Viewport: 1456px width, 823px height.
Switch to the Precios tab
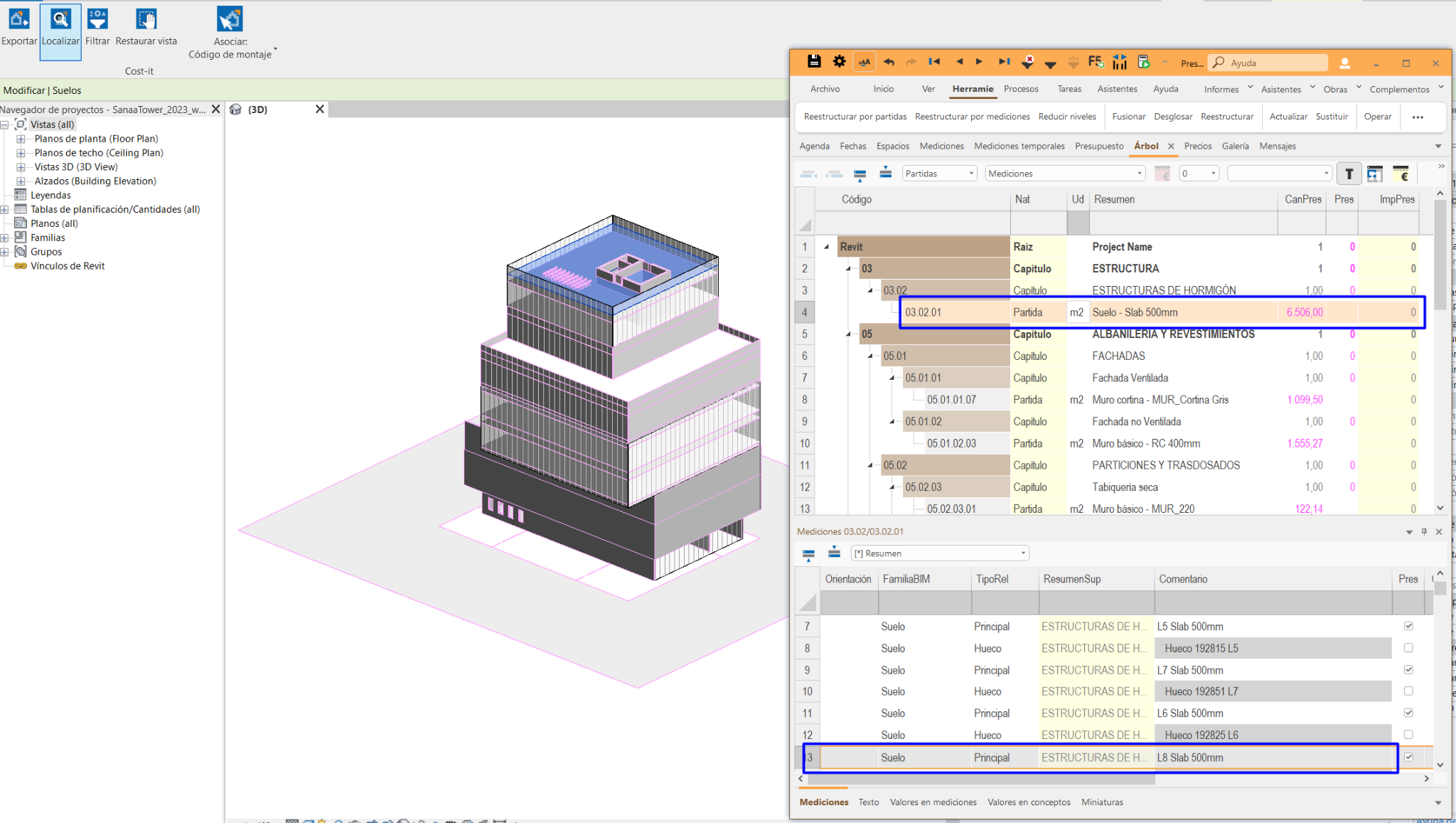[x=1198, y=146]
